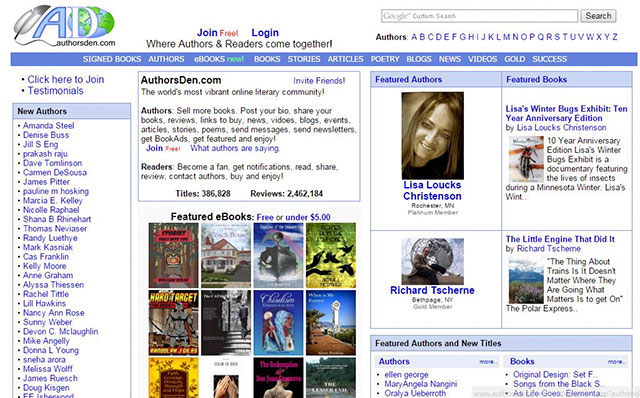Open new author Melissa Wolff

(x=48, y=369)
